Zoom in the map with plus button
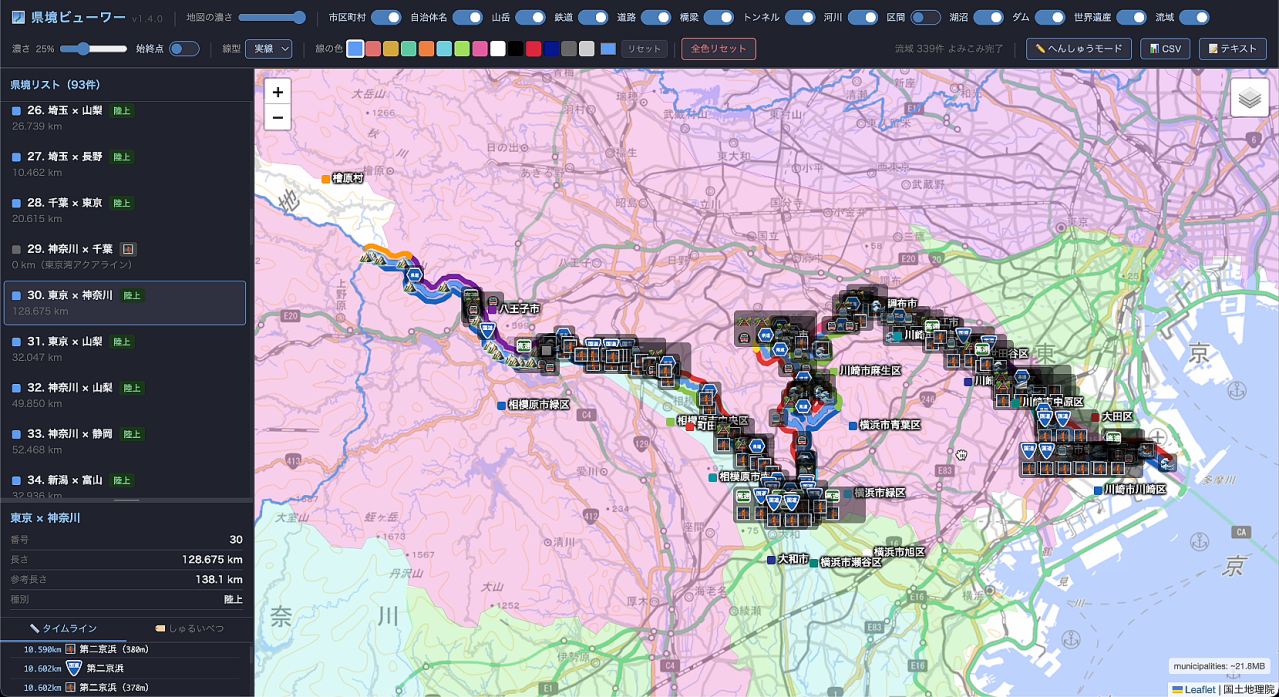 (x=277, y=92)
